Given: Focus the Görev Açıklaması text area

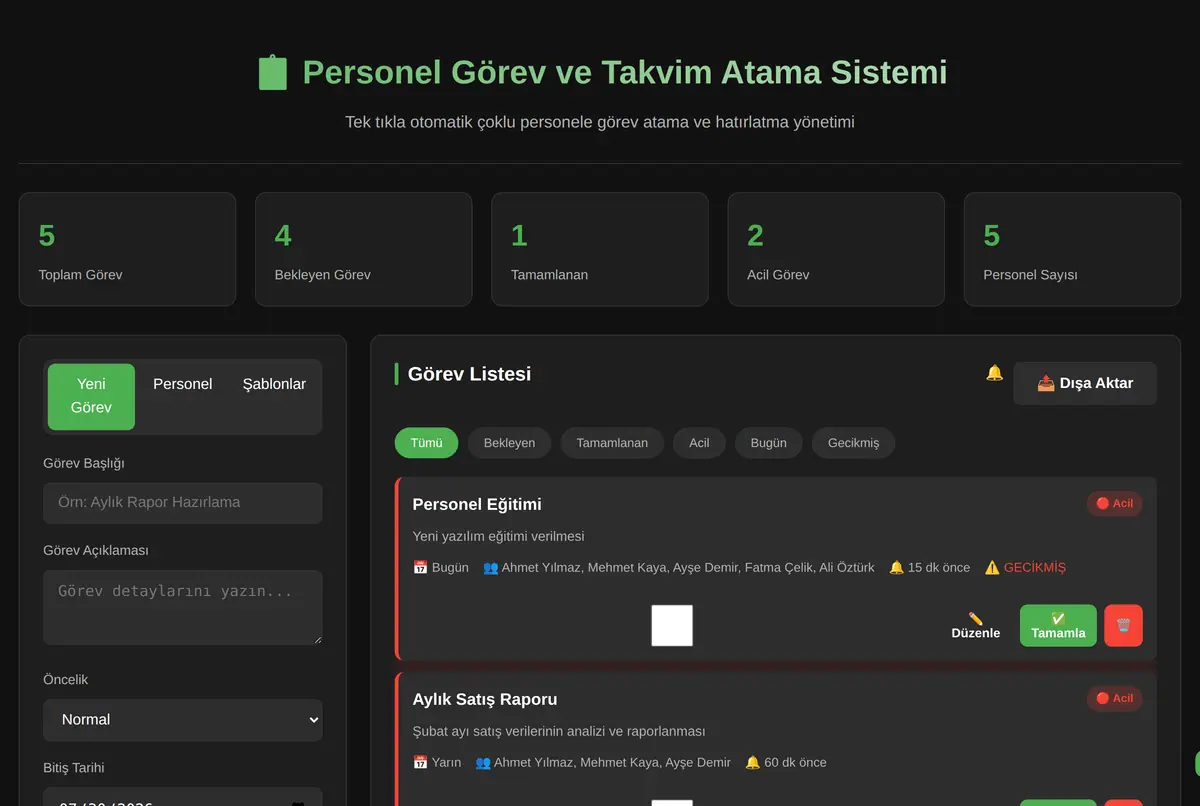Looking at the screenshot, I should tap(183, 607).
